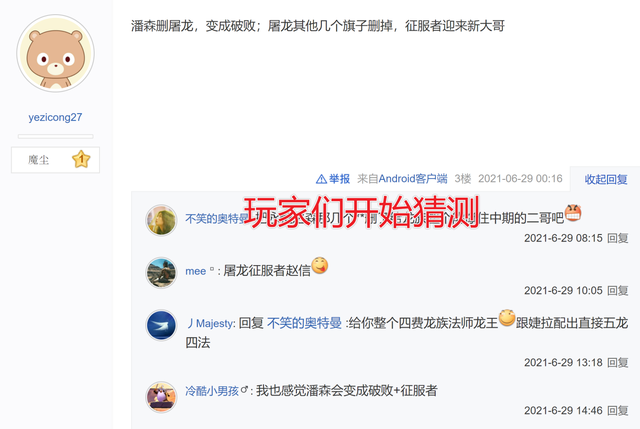Screen dimensions: 640x429
Task: Open yezicong27's bear avatar
Action: coord(56,53)
